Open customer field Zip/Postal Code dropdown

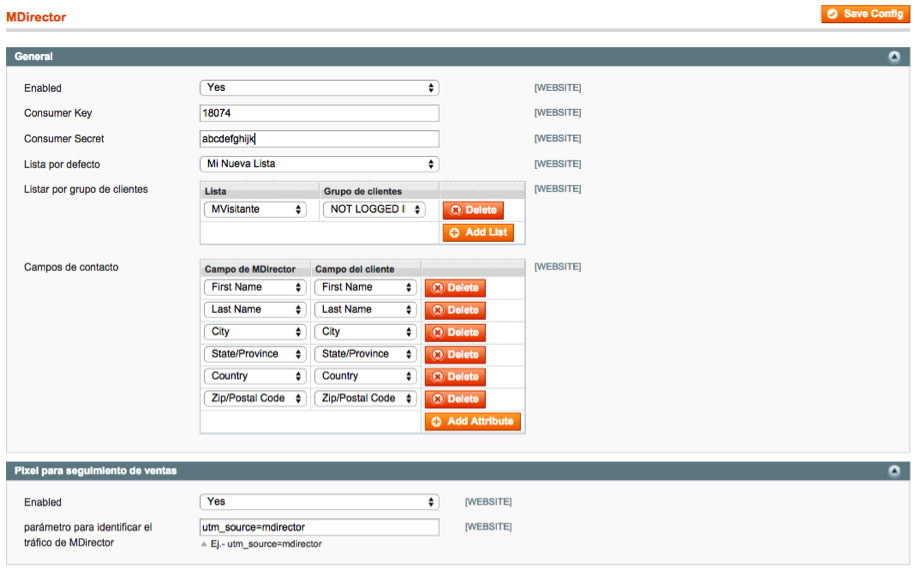click(x=365, y=398)
